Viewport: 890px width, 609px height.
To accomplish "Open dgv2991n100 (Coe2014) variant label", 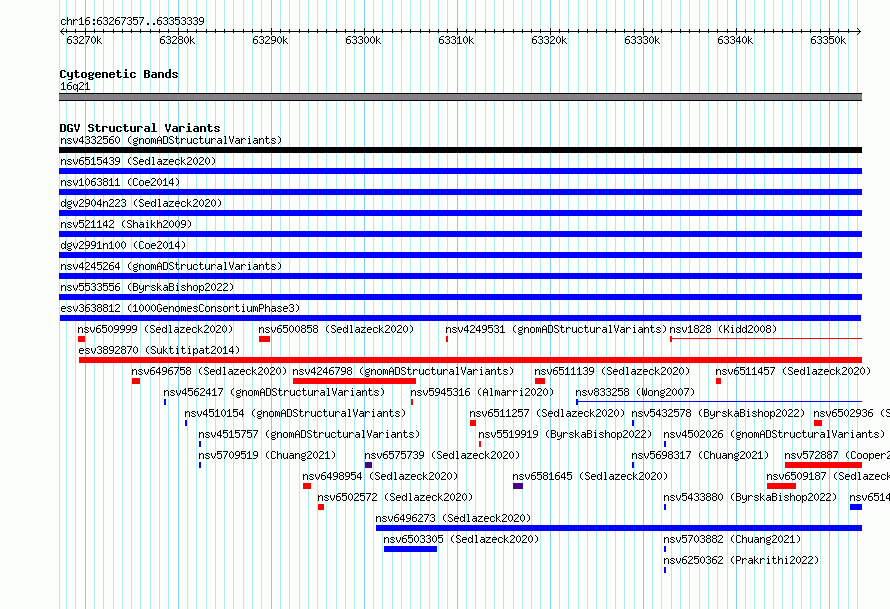I will point(123,245).
